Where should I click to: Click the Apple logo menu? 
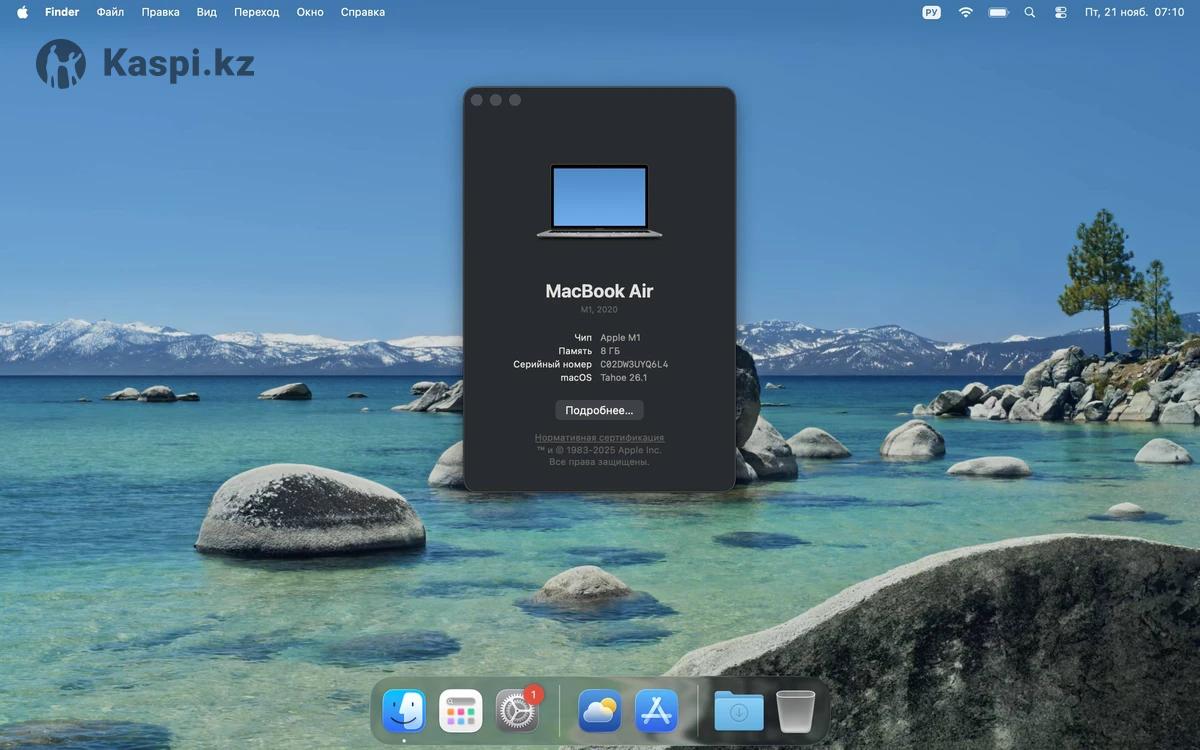point(22,12)
